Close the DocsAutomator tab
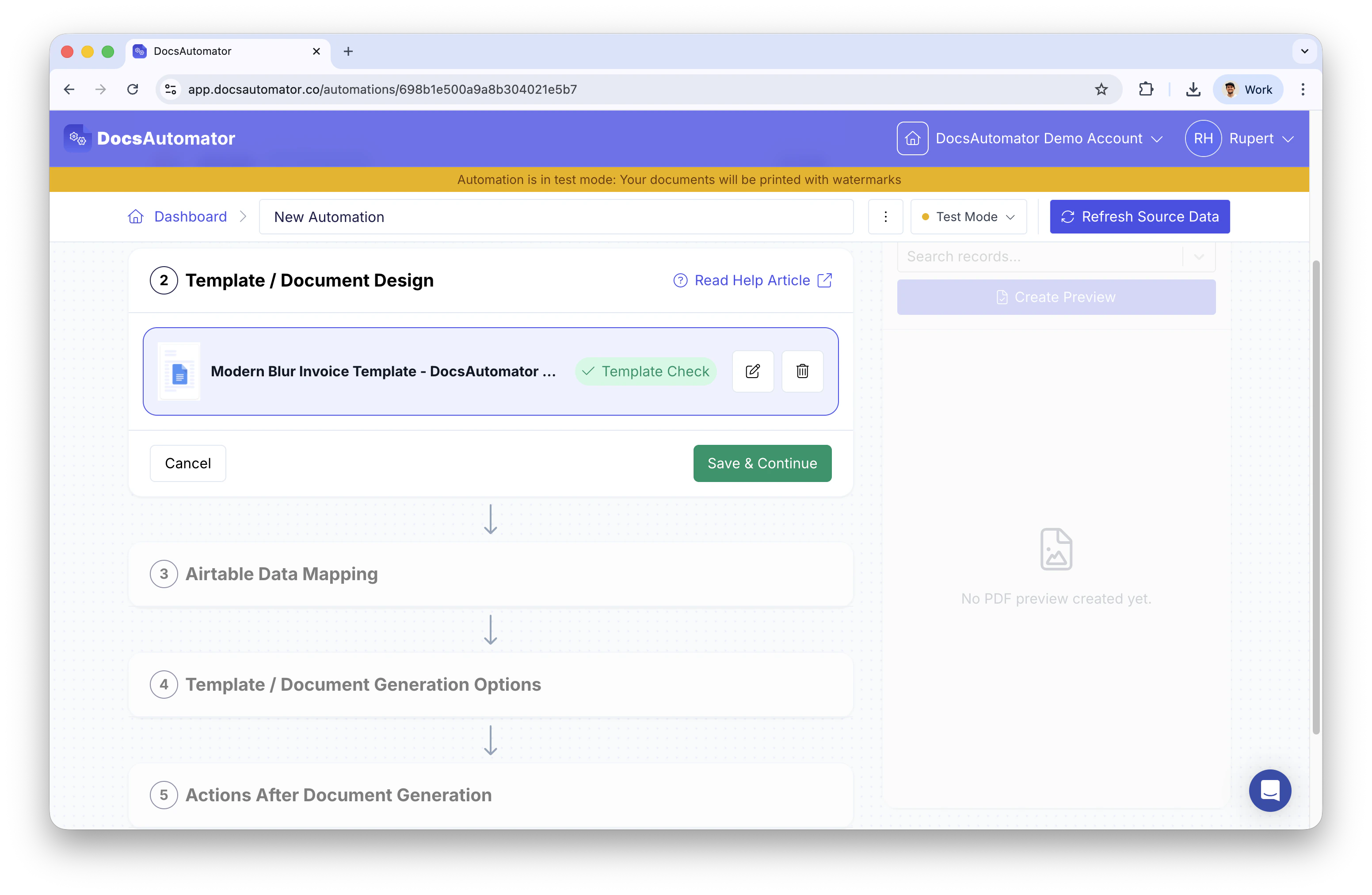The width and height of the screenshot is (1372, 895). tap(316, 51)
